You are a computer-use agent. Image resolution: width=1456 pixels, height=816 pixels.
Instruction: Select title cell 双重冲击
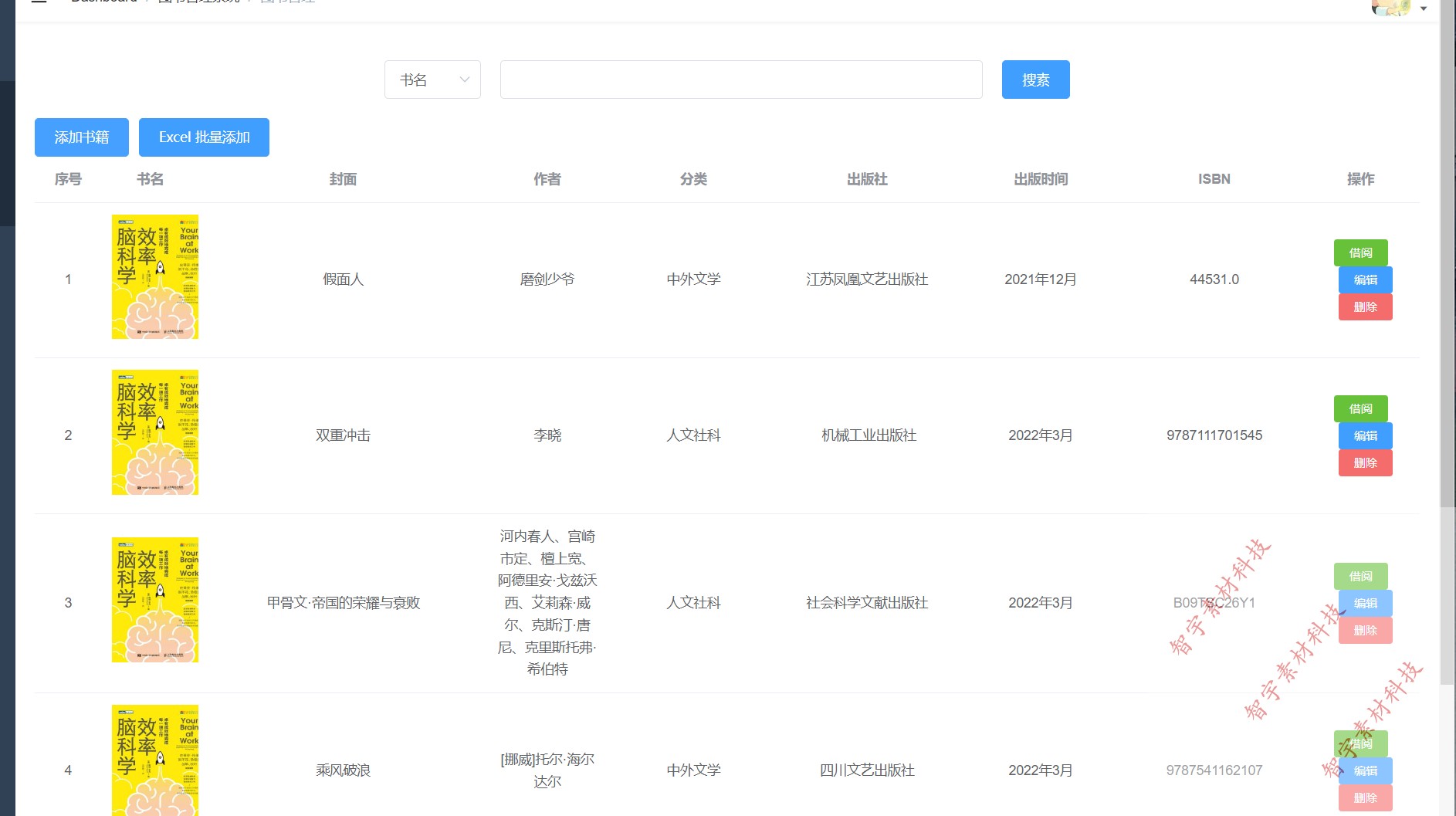pyautogui.click(x=343, y=435)
